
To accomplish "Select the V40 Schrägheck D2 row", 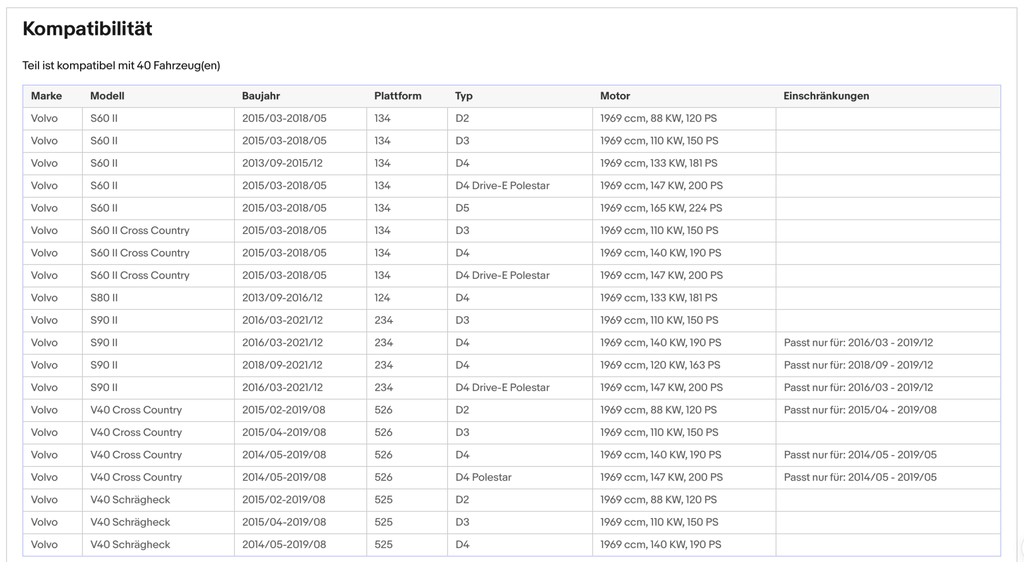I will pyautogui.click(x=511, y=499).
